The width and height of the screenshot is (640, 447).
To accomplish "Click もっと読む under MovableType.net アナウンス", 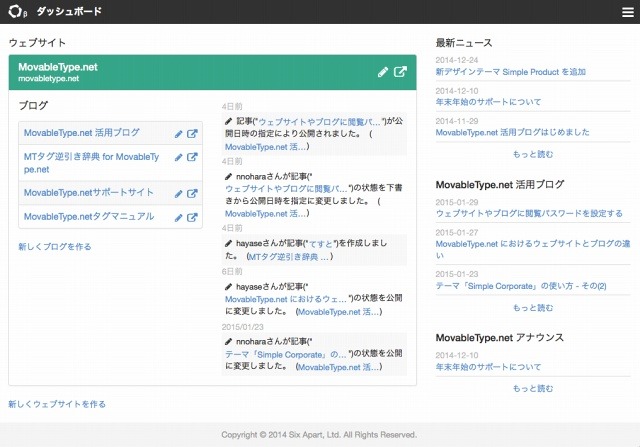I will (533, 388).
